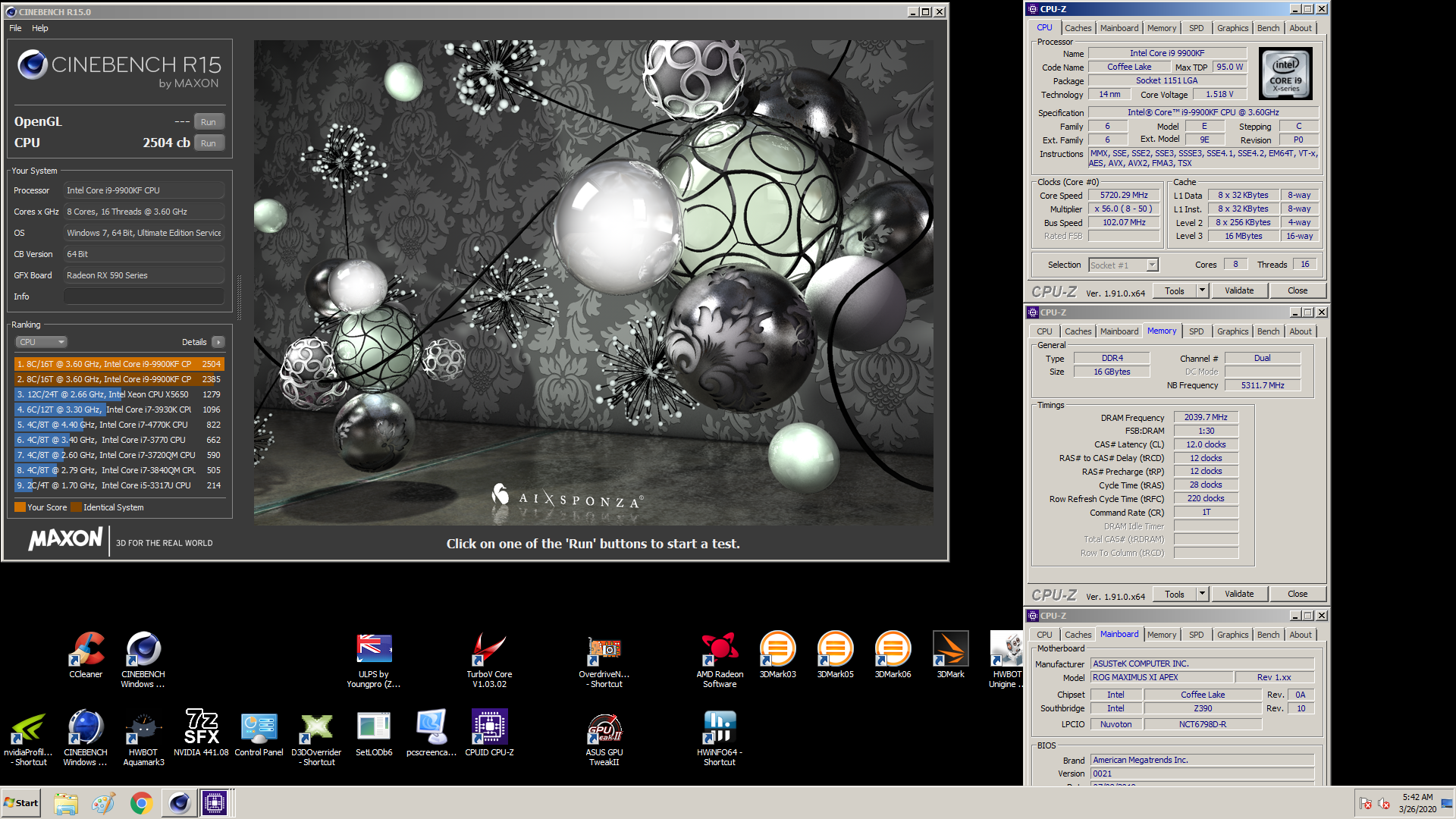Click the volume tray icon
The height and width of the screenshot is (819, 1456).
pos(1383,804)
